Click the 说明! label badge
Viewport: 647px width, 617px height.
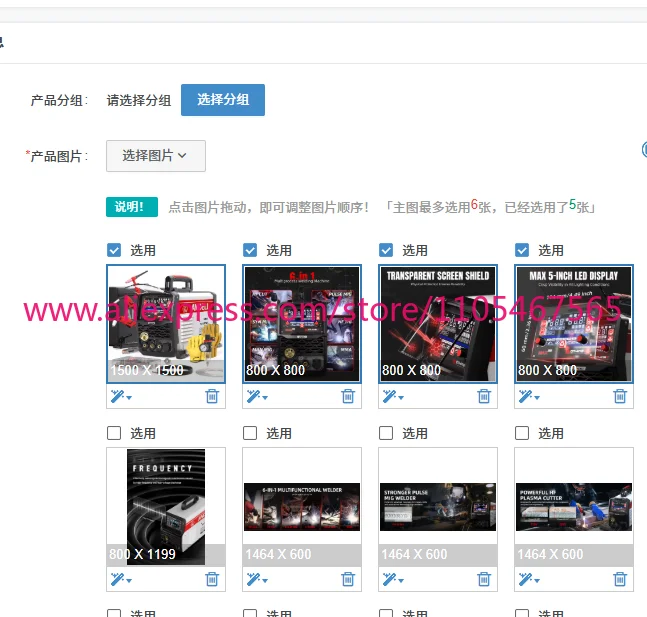point(132,207)
